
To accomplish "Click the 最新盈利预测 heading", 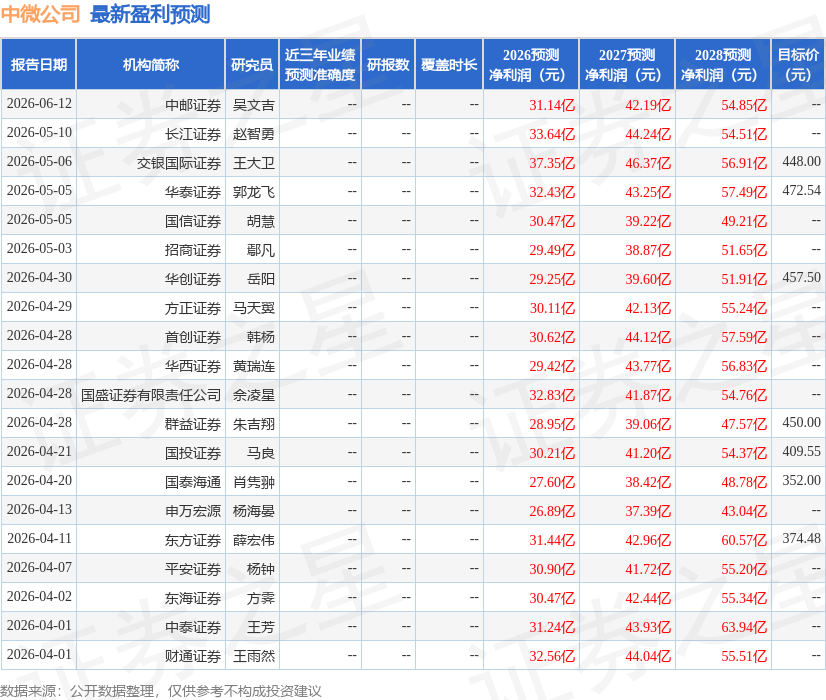I will click(150, 14).
